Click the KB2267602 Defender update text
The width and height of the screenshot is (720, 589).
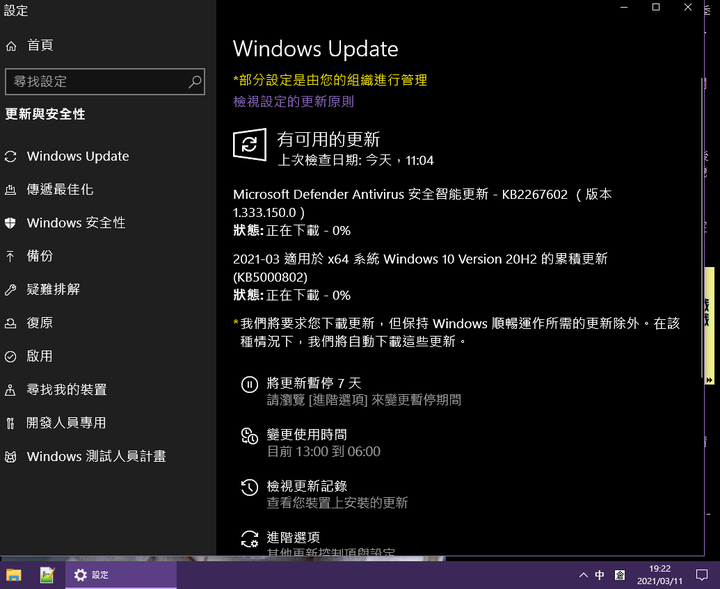(x=422, y=203)
